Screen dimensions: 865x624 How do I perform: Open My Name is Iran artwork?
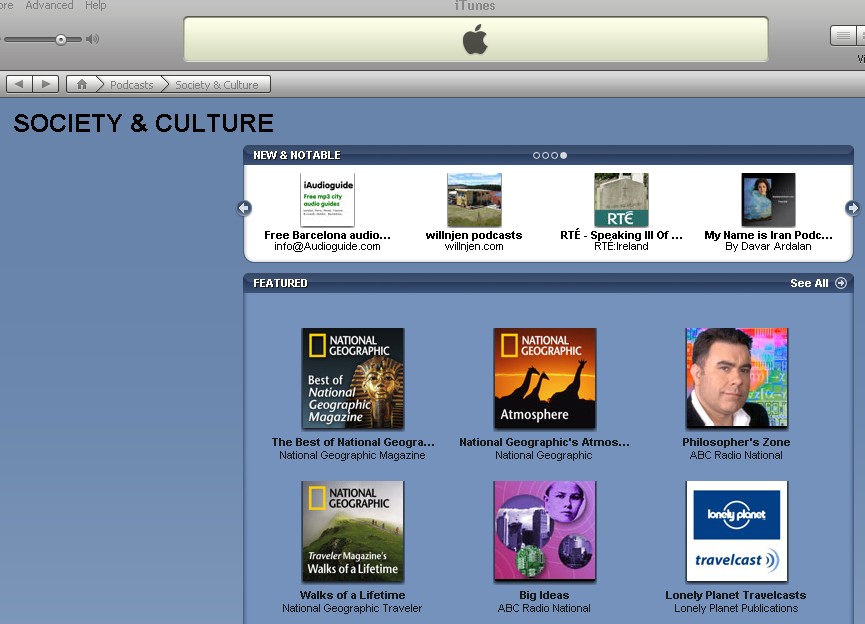768,200
